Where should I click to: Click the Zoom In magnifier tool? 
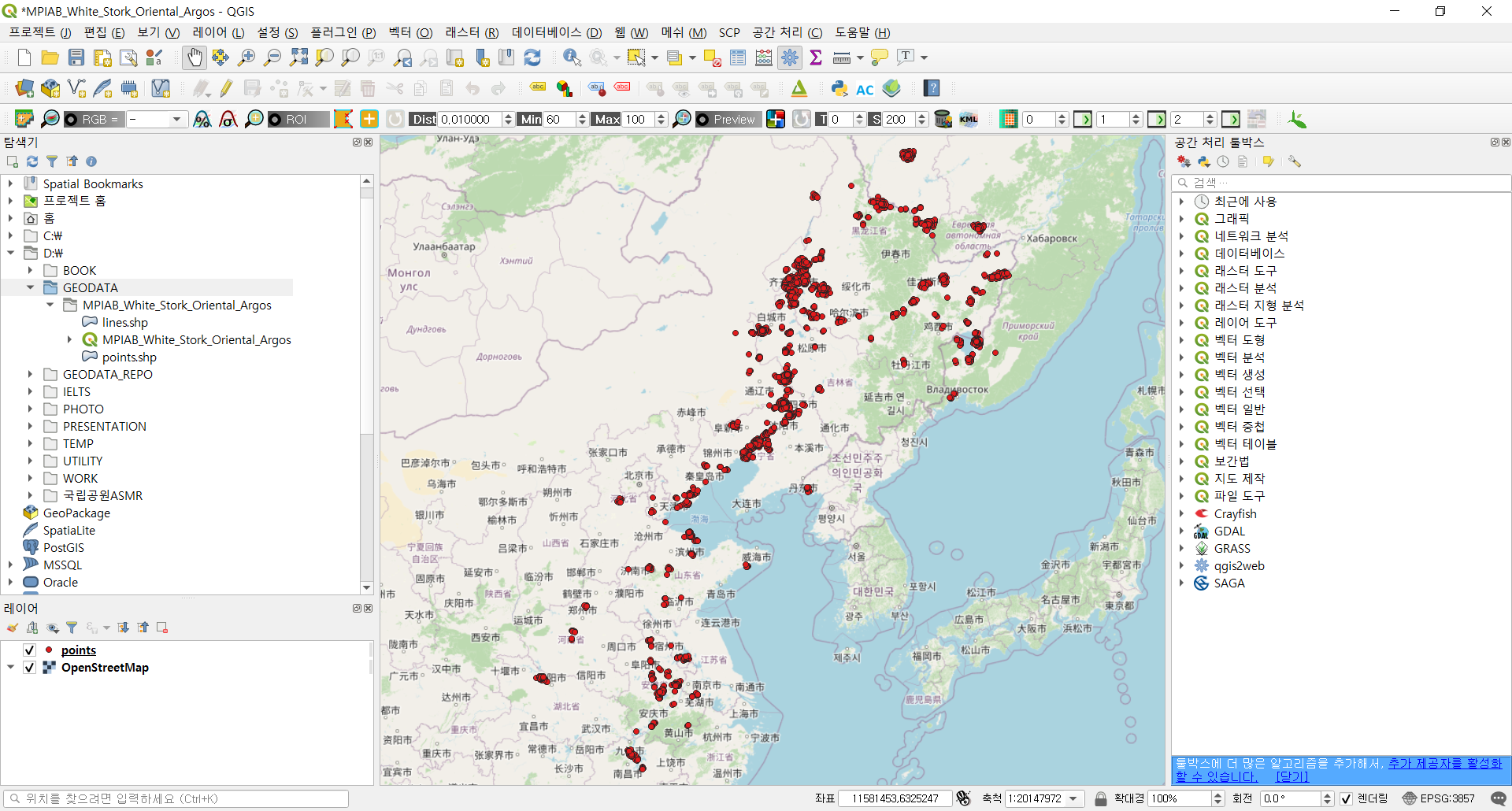click(246, 57)
